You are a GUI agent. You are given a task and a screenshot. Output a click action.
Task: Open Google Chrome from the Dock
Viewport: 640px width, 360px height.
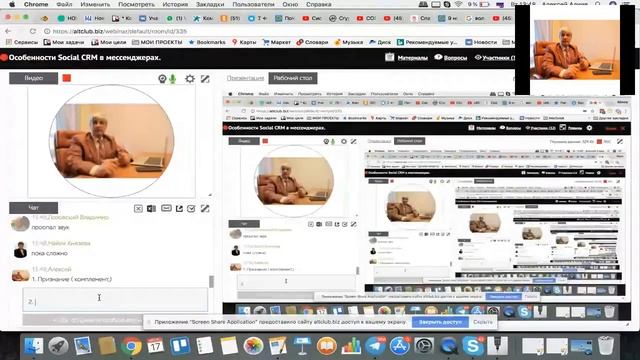131,346
